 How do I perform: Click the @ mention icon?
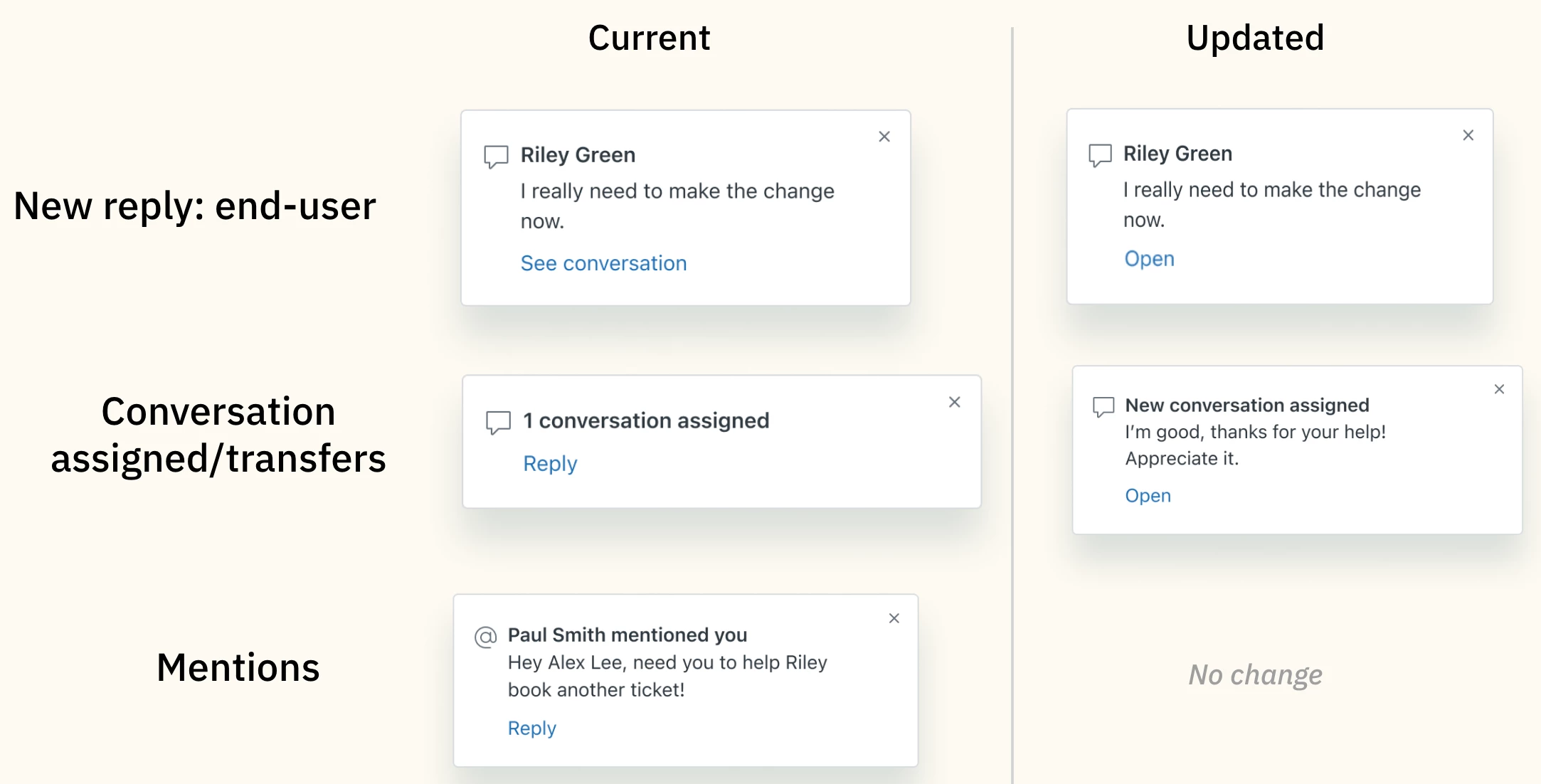[485, 637]
